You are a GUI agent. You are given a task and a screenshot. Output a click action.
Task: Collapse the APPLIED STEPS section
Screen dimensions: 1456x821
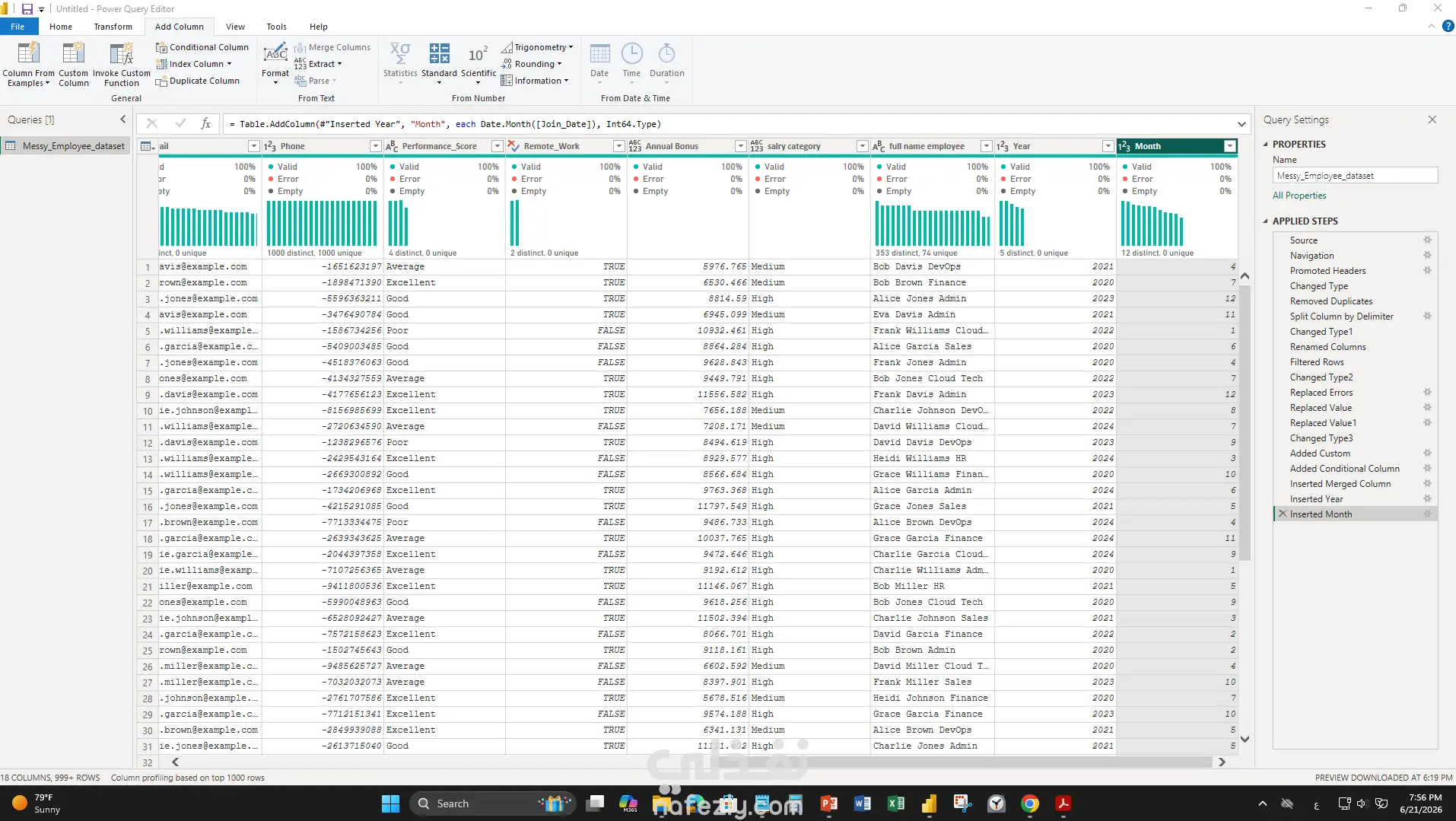coord(1266,221)
